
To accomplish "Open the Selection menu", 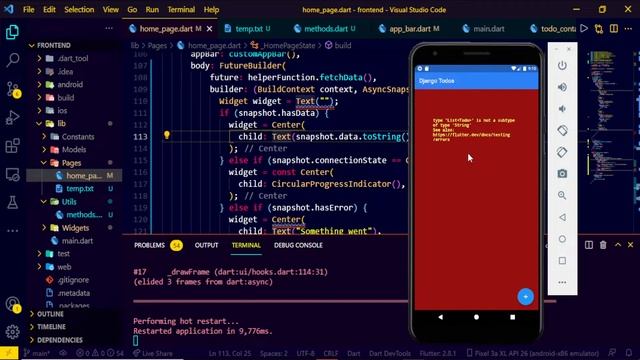I will point(79,9).
